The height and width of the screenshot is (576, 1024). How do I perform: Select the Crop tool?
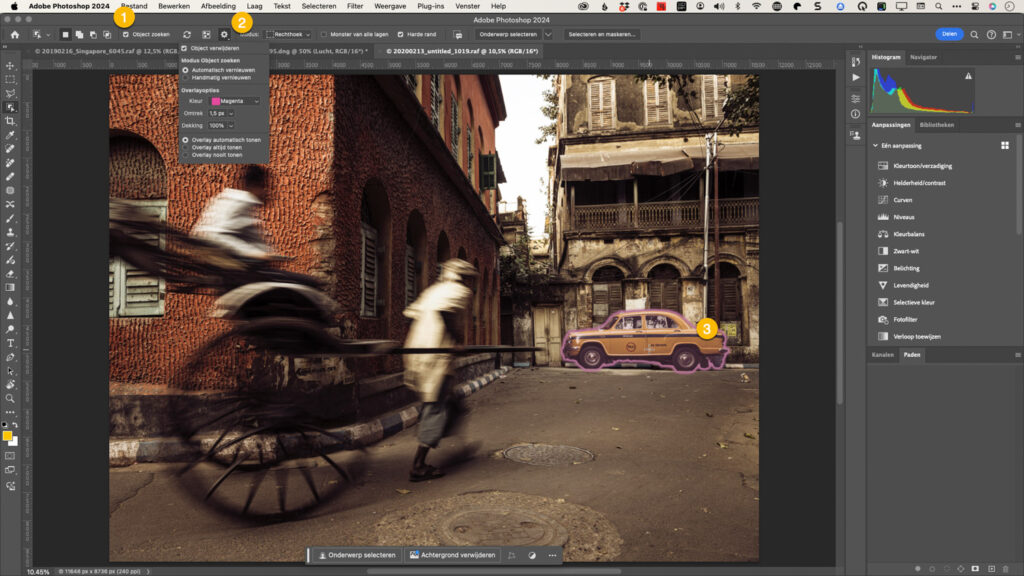pyautogui.click(x=10, y=121)
